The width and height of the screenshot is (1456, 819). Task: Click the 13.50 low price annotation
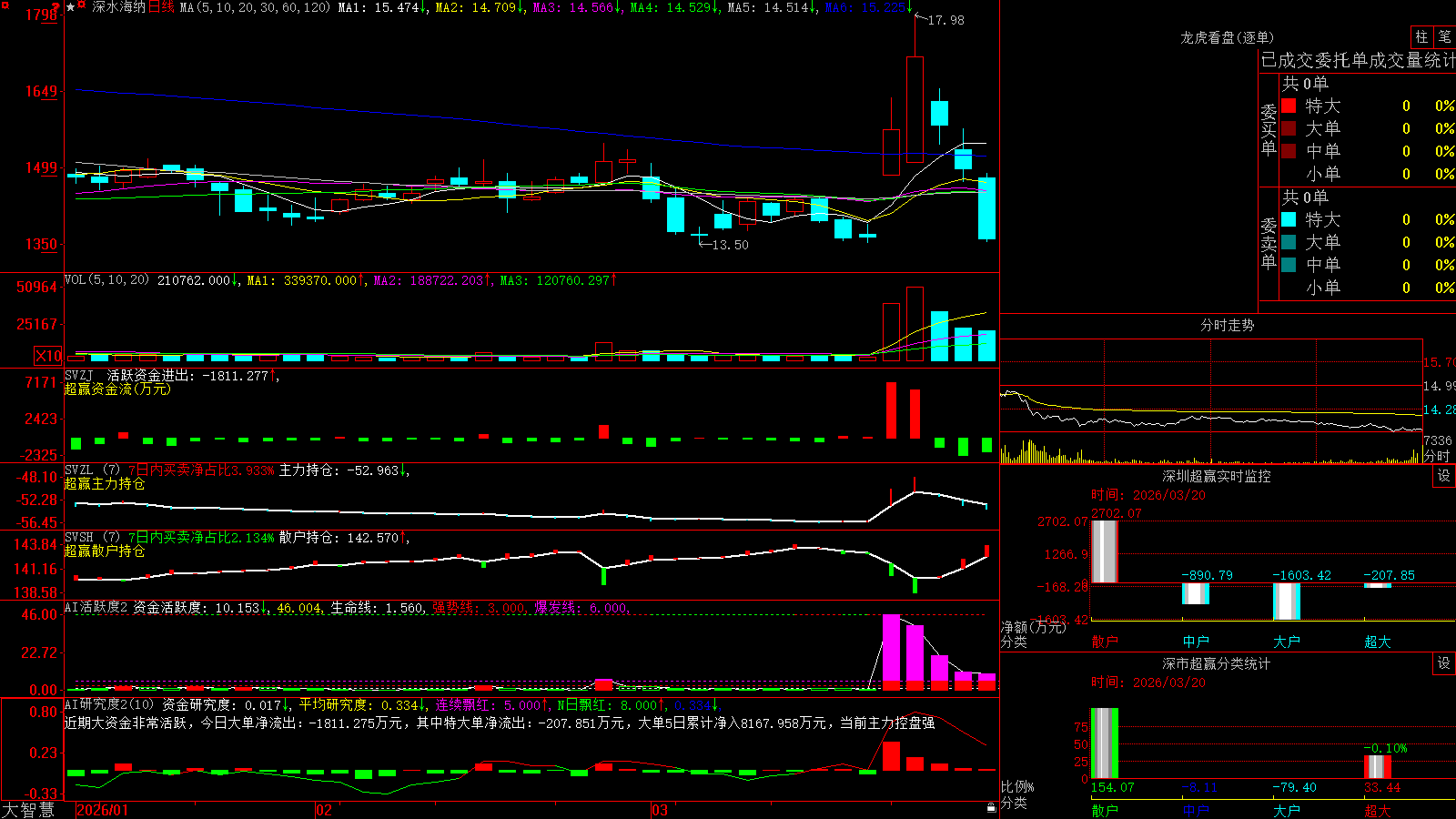pyautogui.click(x=730, y=245)
